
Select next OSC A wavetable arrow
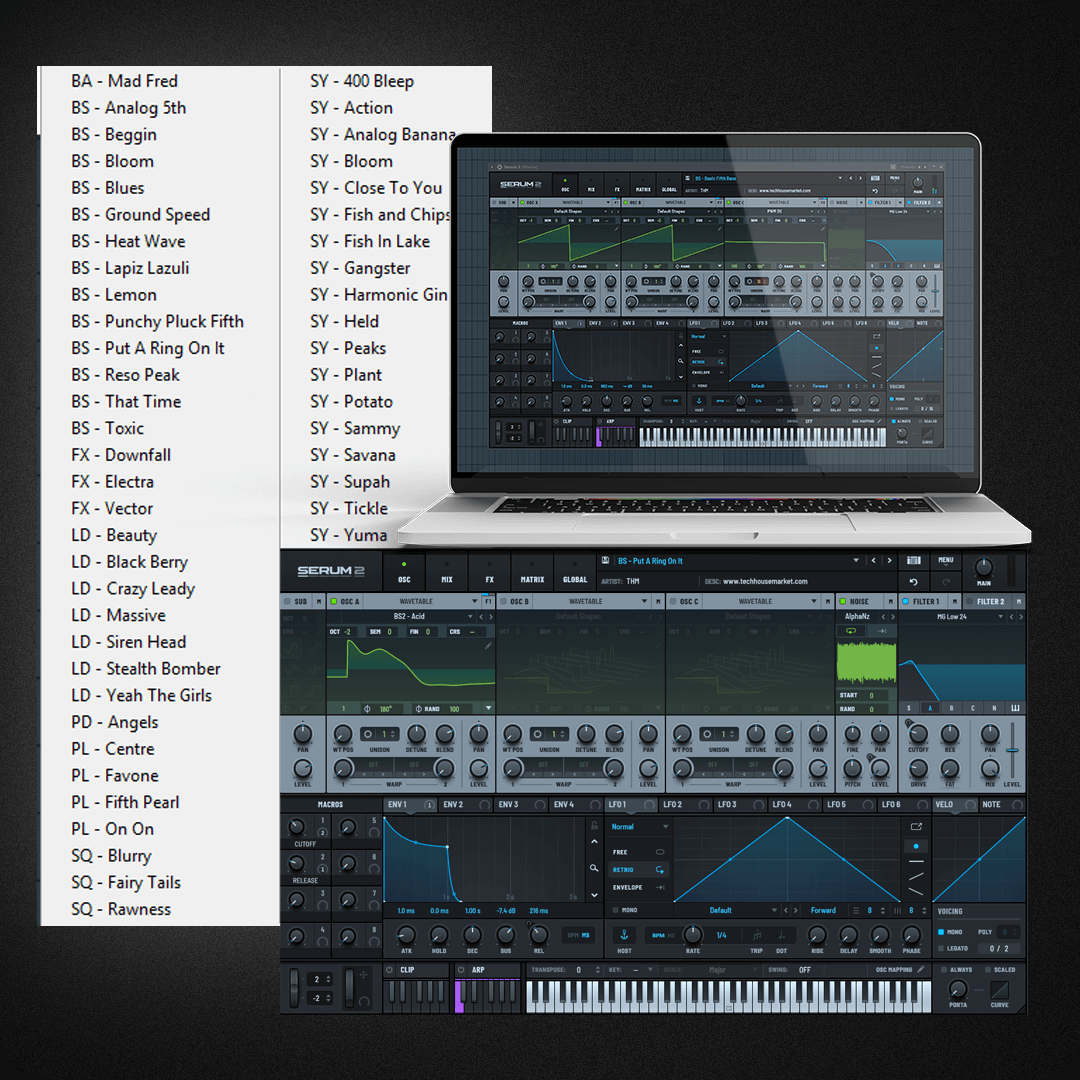[x=490, y=616]
